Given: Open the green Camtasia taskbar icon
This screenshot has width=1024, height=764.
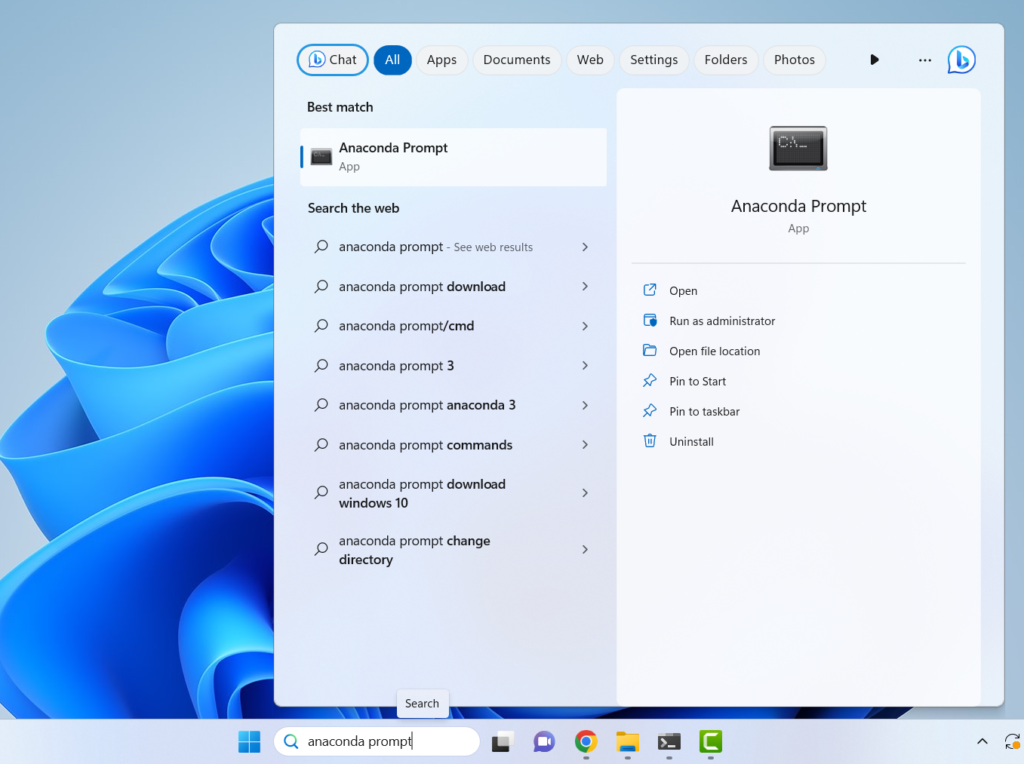Looking at the screenshot, I should 711,741.
